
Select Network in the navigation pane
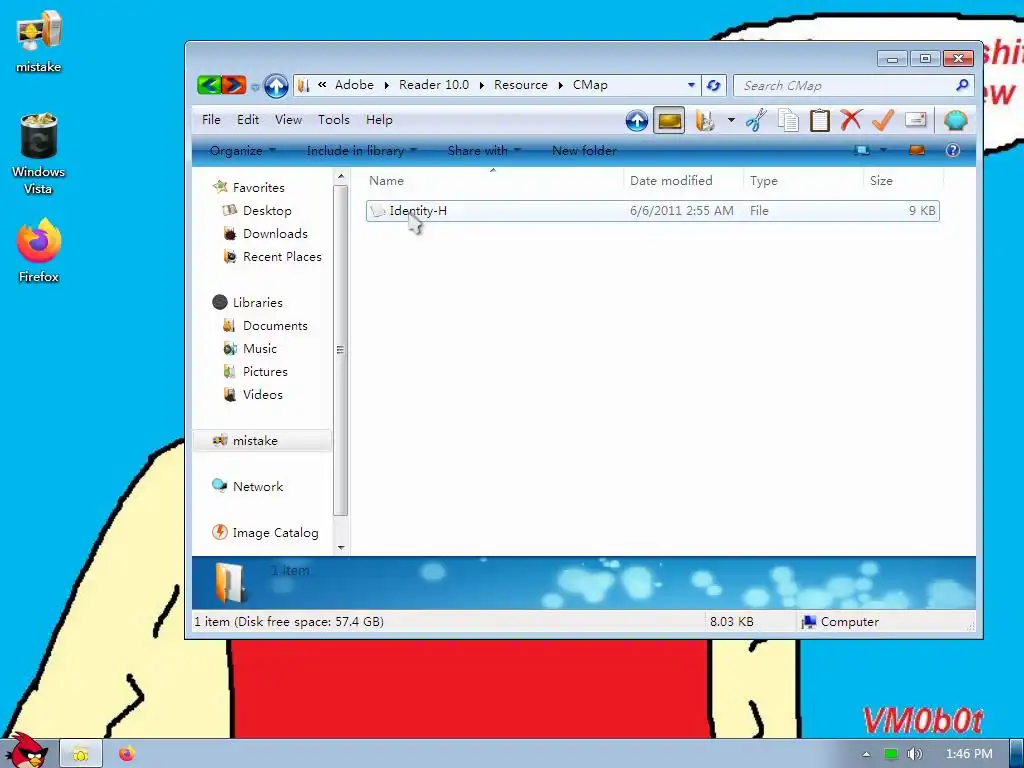(257, 487)
